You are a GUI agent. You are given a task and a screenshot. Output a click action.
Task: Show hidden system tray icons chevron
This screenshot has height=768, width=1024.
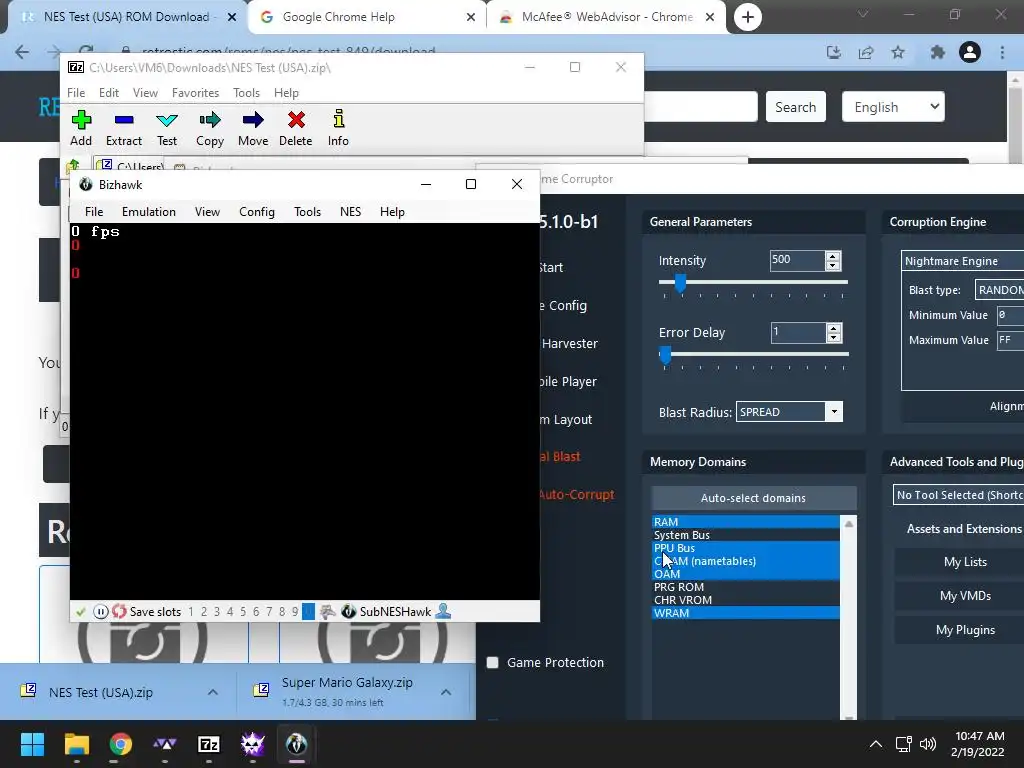pos(876,744)
